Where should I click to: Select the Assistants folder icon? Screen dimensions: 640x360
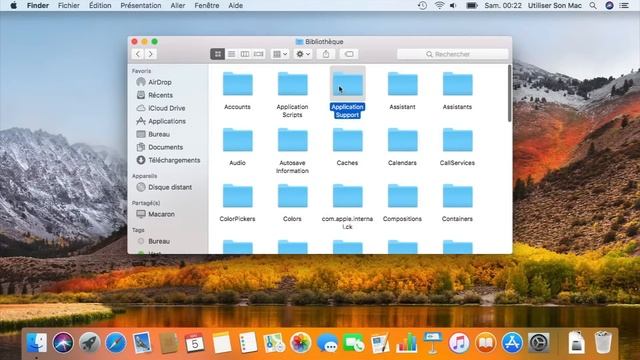(x=458, y=84)
